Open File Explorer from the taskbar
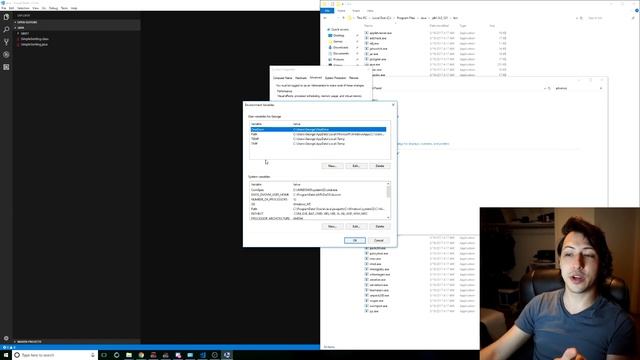 point(129,355)
